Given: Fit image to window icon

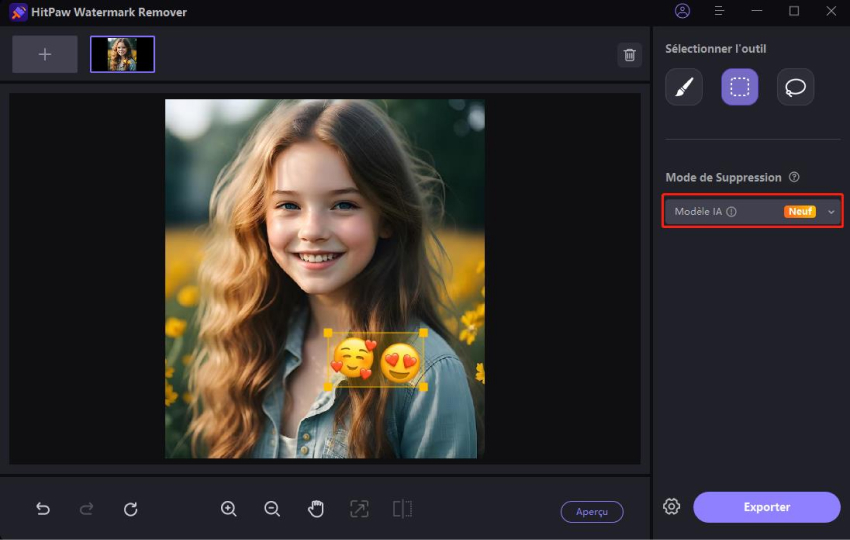Looking at the screenshot, I should (x=359, y=509).
